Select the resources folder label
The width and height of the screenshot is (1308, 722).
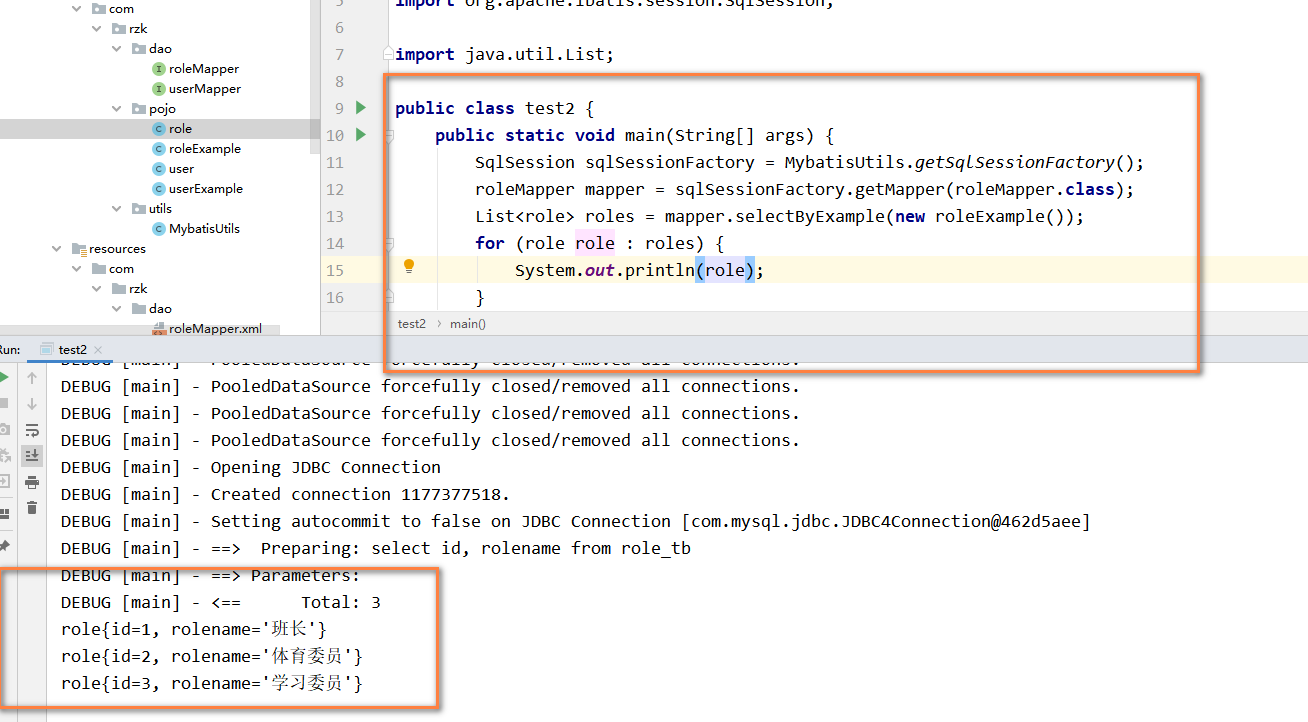click(117, 249)
